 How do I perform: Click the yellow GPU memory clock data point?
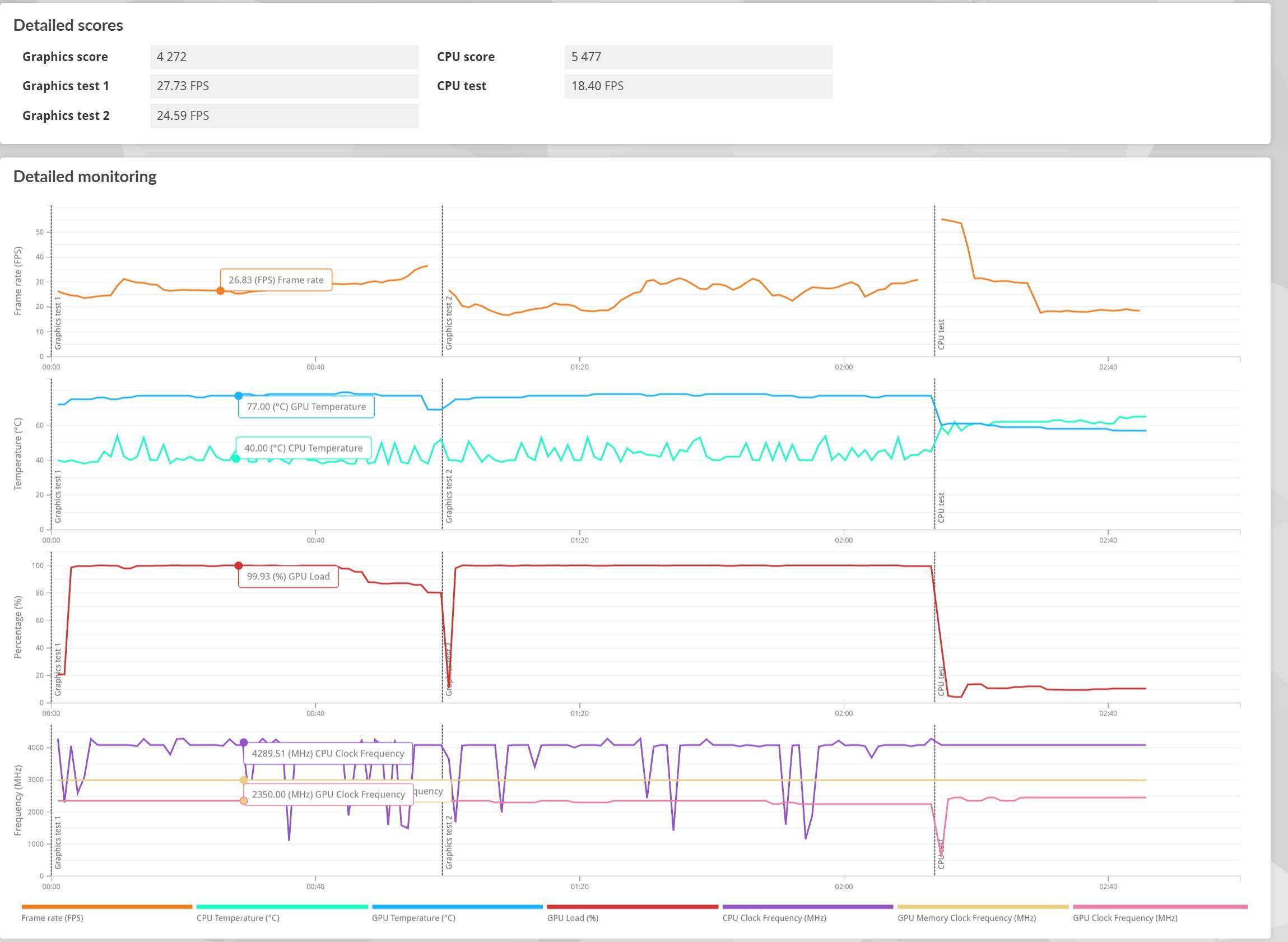[243, 780]
